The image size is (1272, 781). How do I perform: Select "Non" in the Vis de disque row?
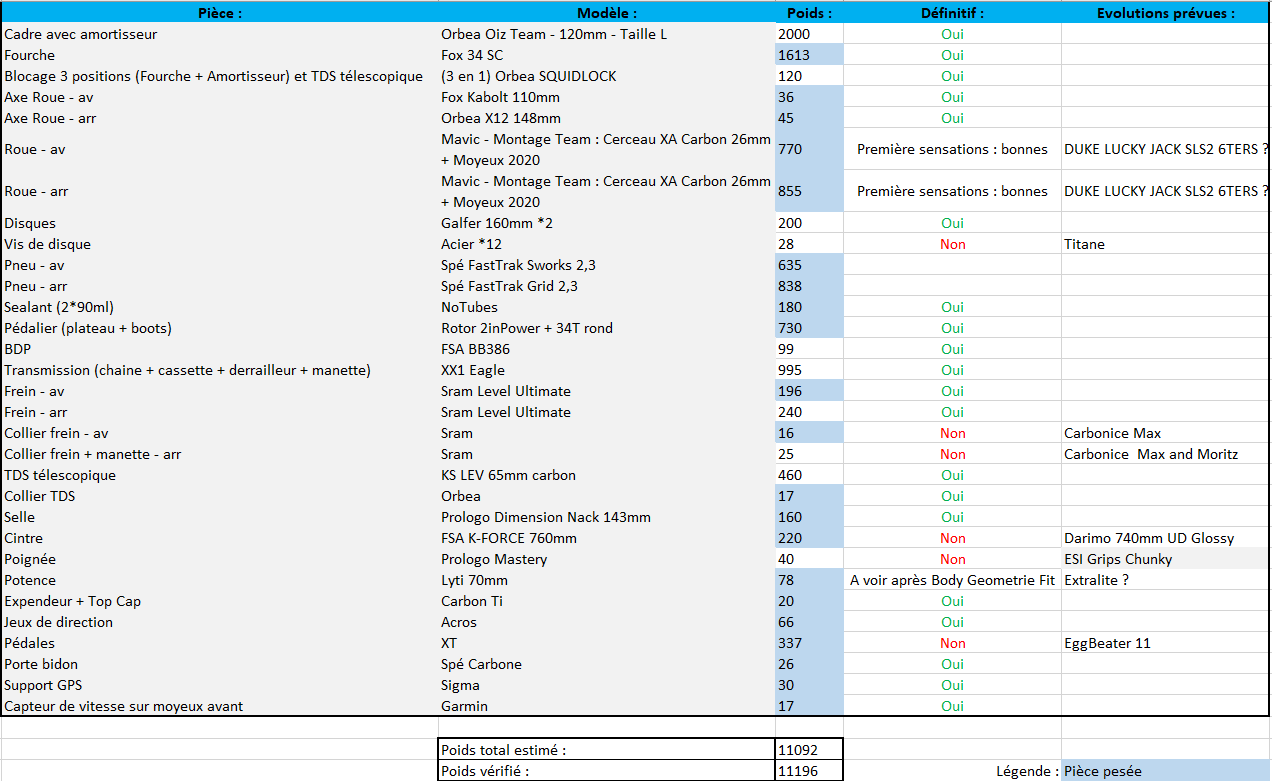[952, 244]
